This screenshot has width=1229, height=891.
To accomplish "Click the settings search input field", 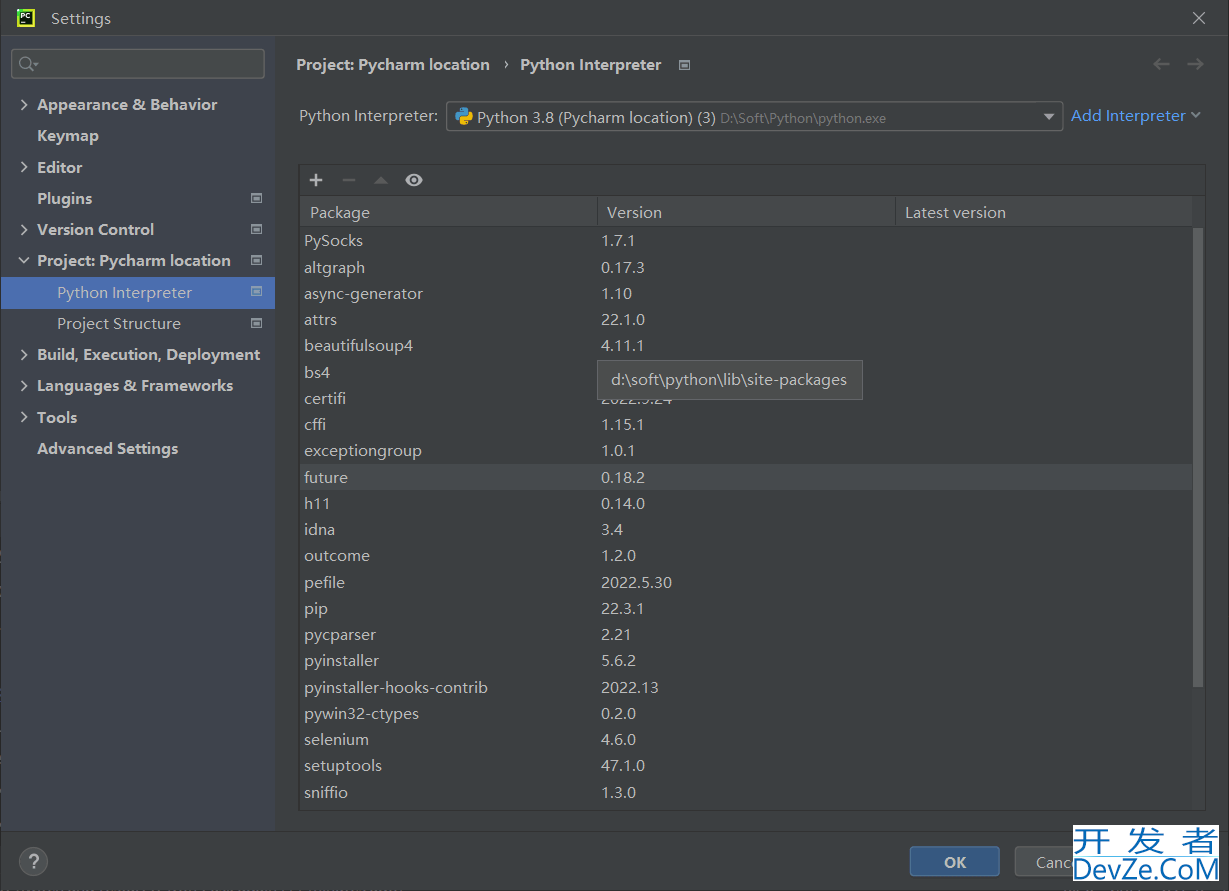I will coord(138,64).
